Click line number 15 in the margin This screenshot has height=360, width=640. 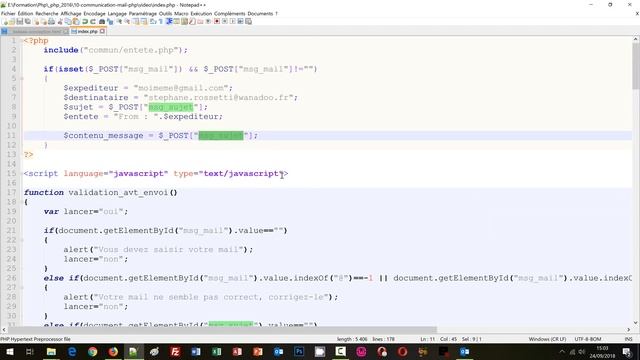tap(11, 173)
